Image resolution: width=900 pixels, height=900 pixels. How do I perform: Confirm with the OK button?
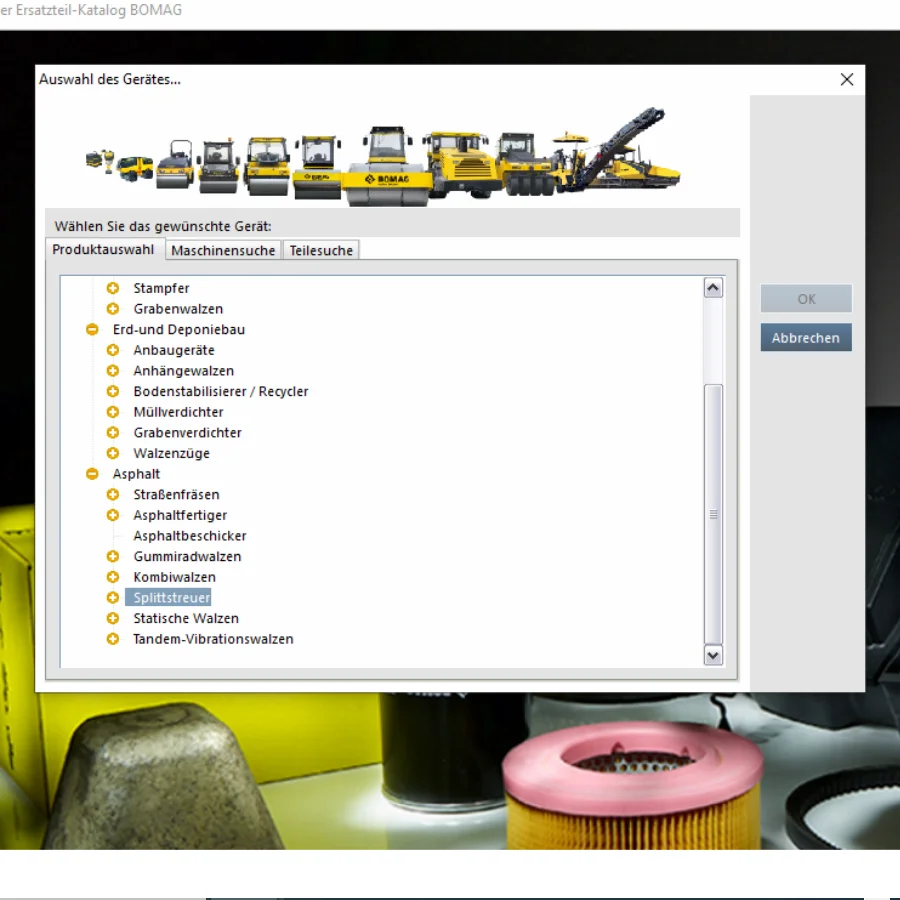tap(806, 299)
